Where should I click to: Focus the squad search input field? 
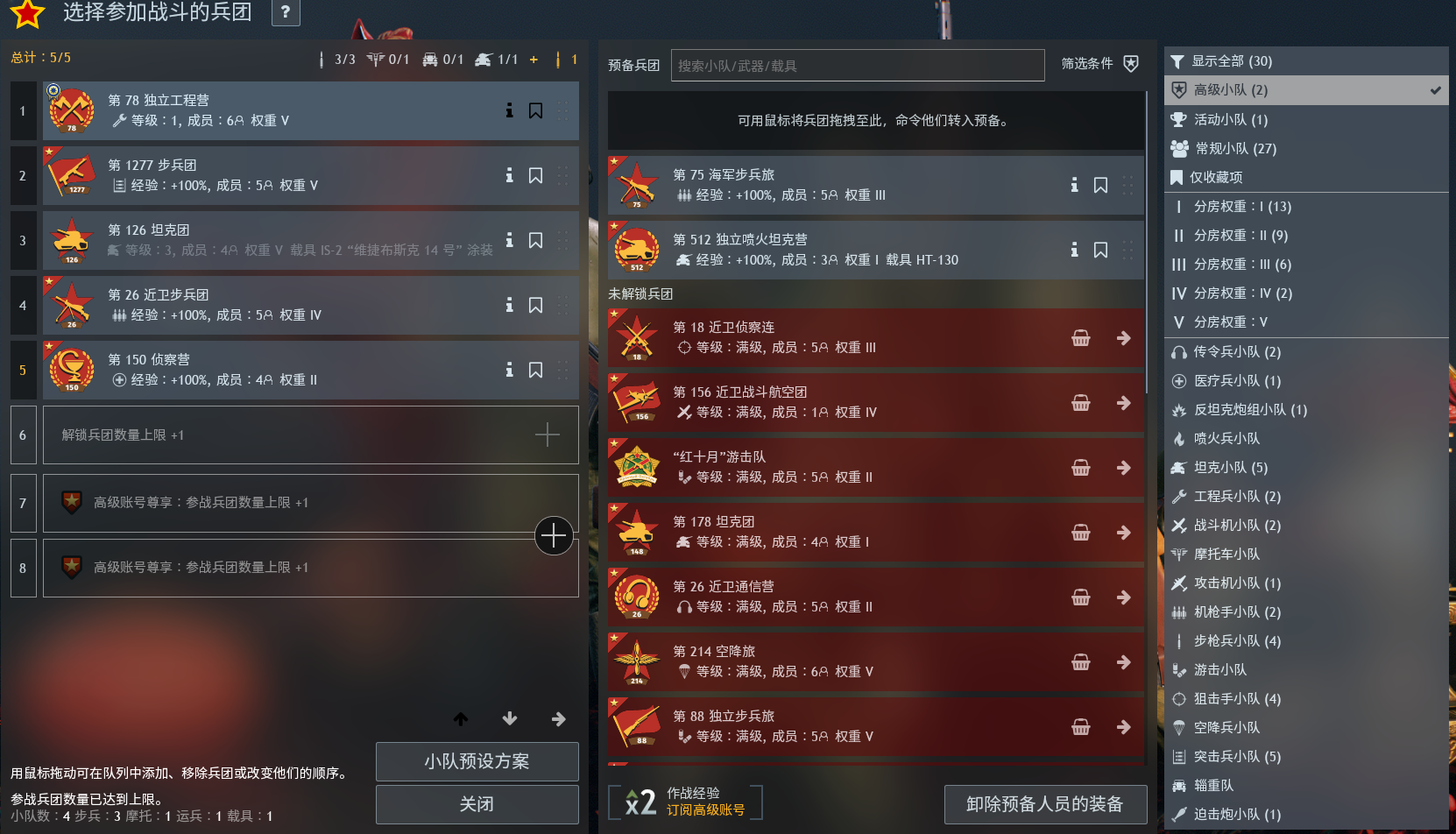click(x=858, y=66)
